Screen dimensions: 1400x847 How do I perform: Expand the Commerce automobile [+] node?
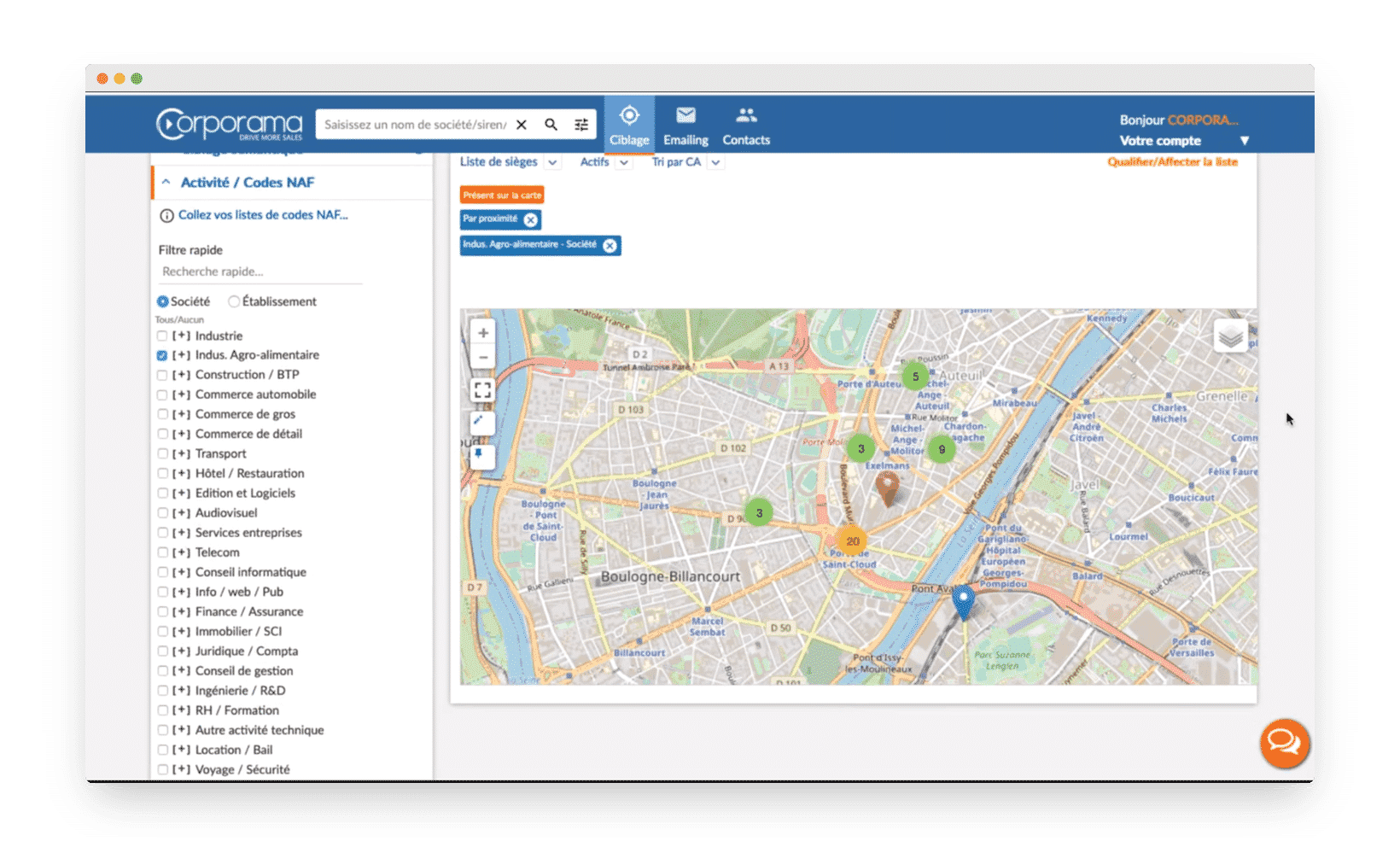pyautogui.click(x=181, y=394)
